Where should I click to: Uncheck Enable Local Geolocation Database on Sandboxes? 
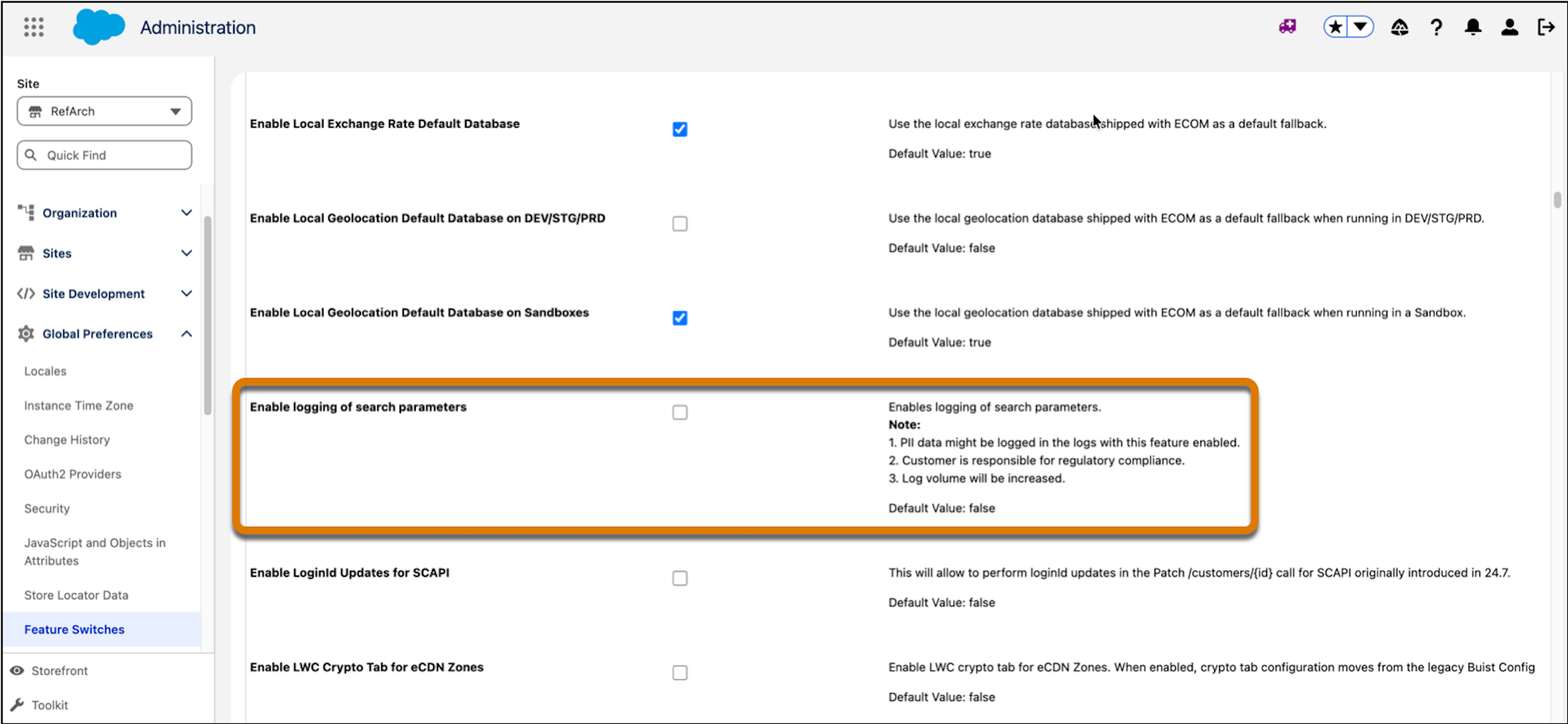pyautogui.click(x=680, y=318)
